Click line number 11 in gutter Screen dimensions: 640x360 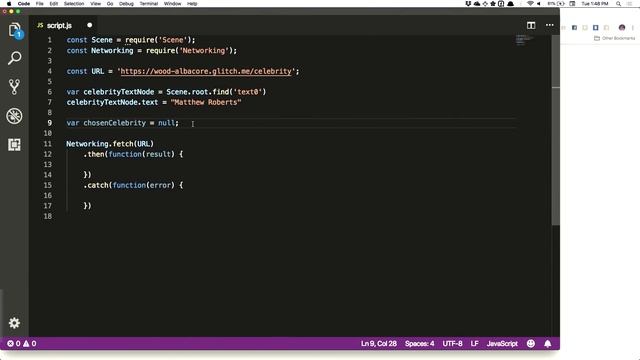click(x=48, y=144)
